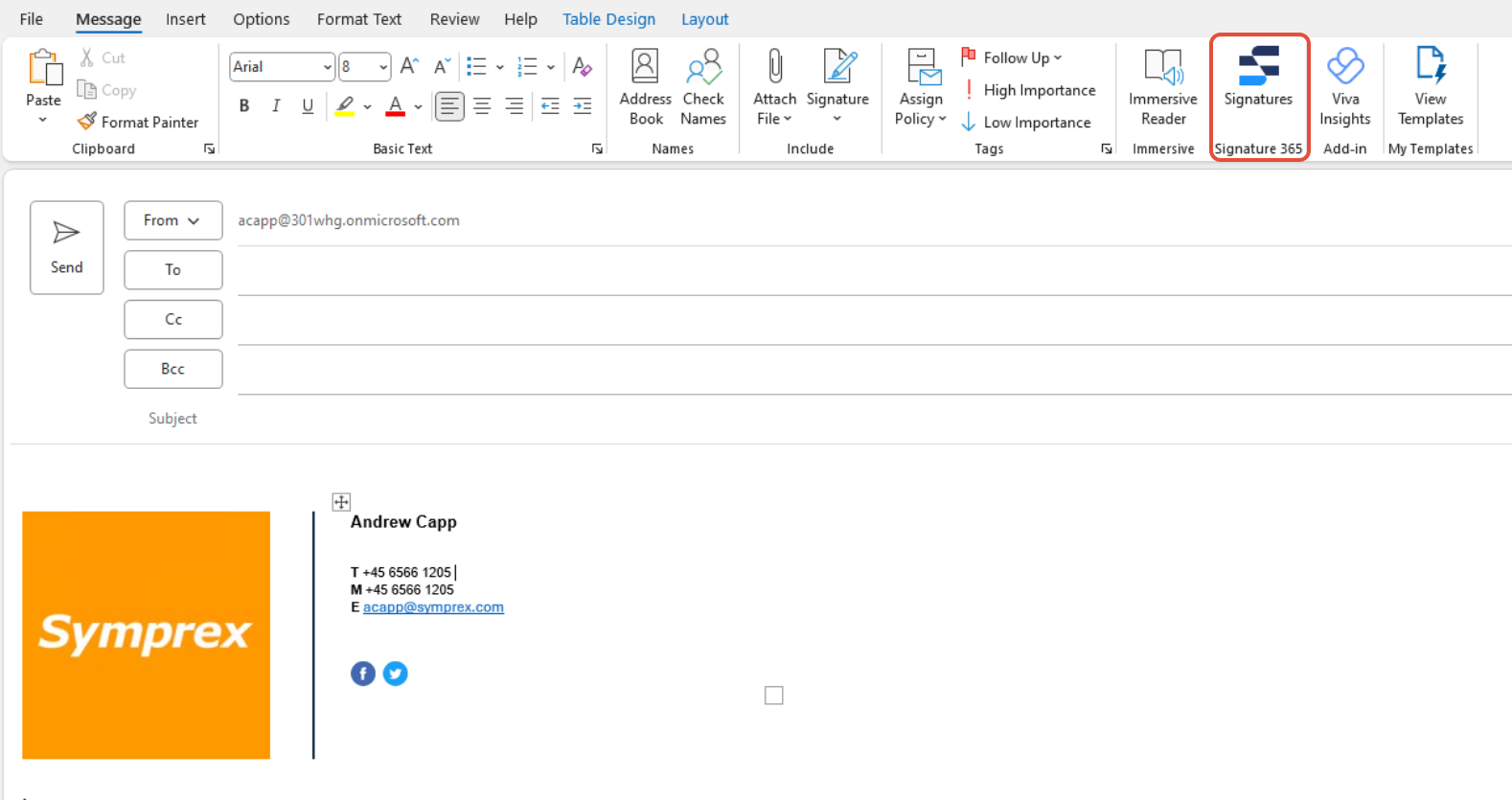The height and width of the screenshot is (800, 1512).
Task: Open the font name dropdown
Action: coord(328,66)
